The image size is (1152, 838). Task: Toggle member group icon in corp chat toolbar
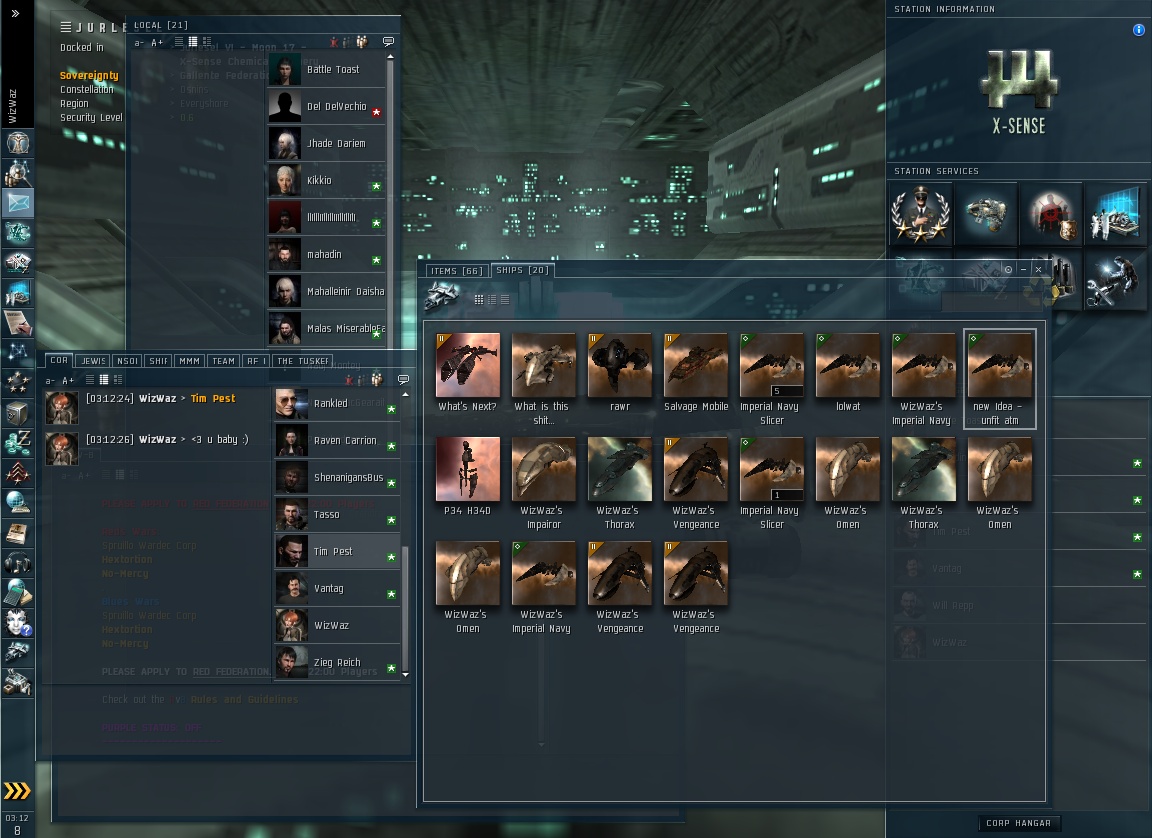click(377, 380)
